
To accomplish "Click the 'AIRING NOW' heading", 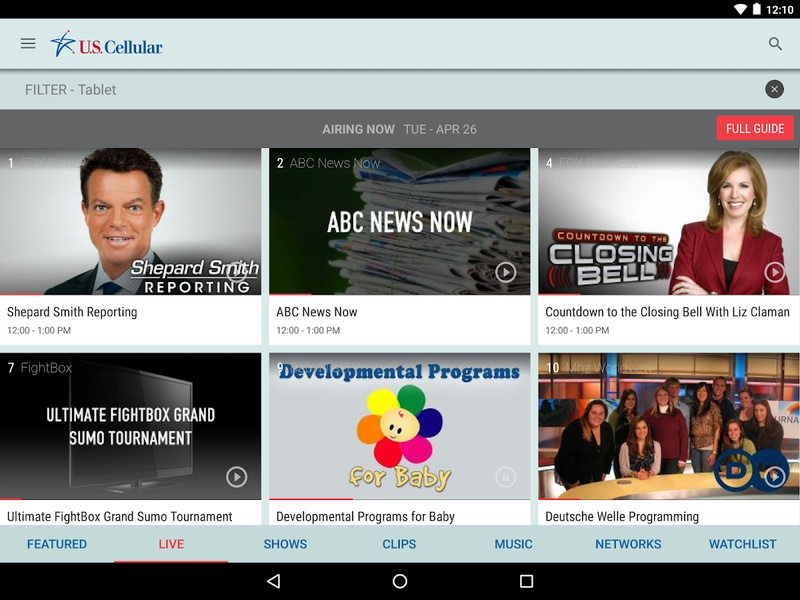I will pos(358,129).
